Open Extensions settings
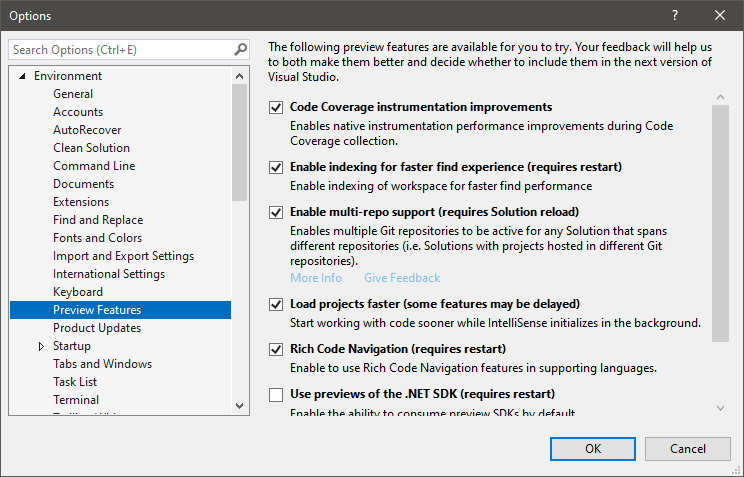The height and width of the screenshot is (477, 744). click(81, 202)
